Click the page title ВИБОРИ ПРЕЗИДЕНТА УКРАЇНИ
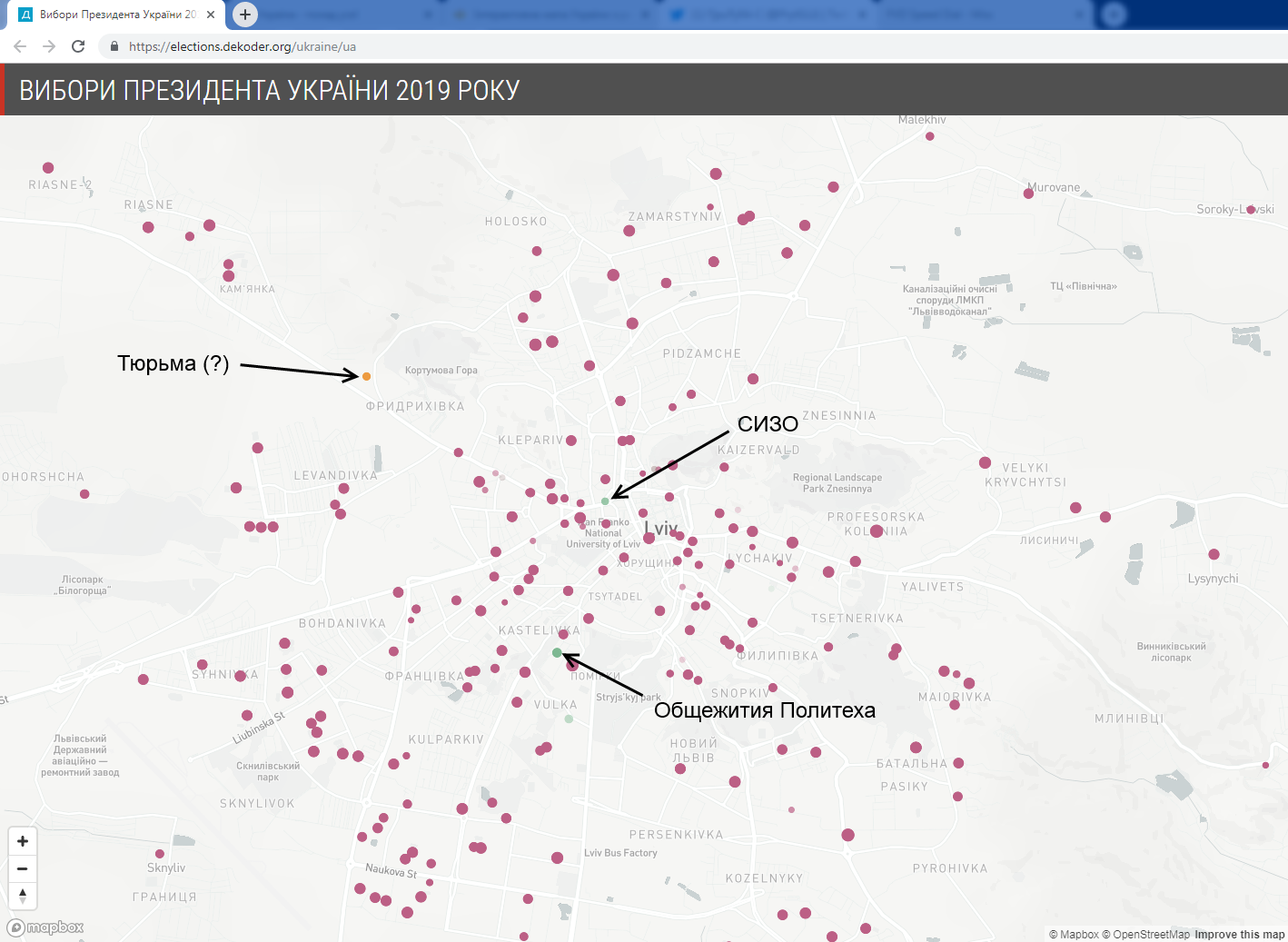Image resolution: width=1288 pixels, height=942 pixels. click(270, 90)
